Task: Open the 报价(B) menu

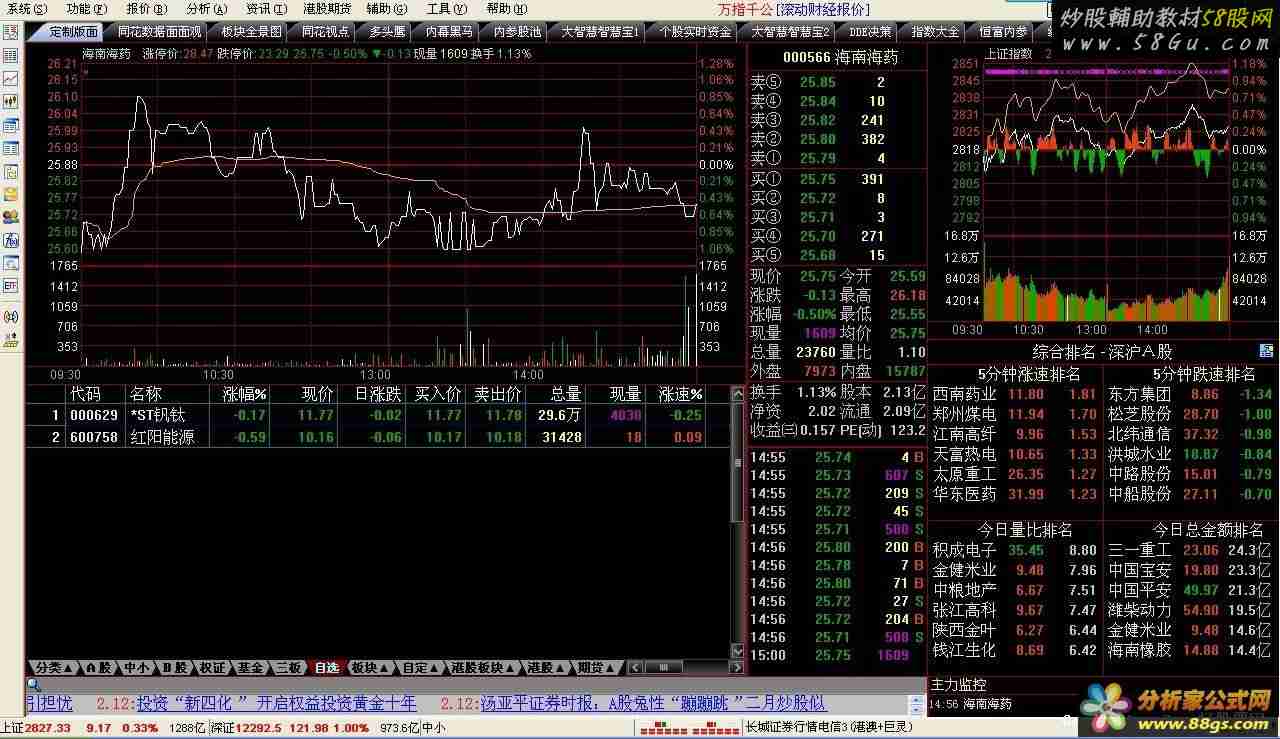Action: coord(145,8)
